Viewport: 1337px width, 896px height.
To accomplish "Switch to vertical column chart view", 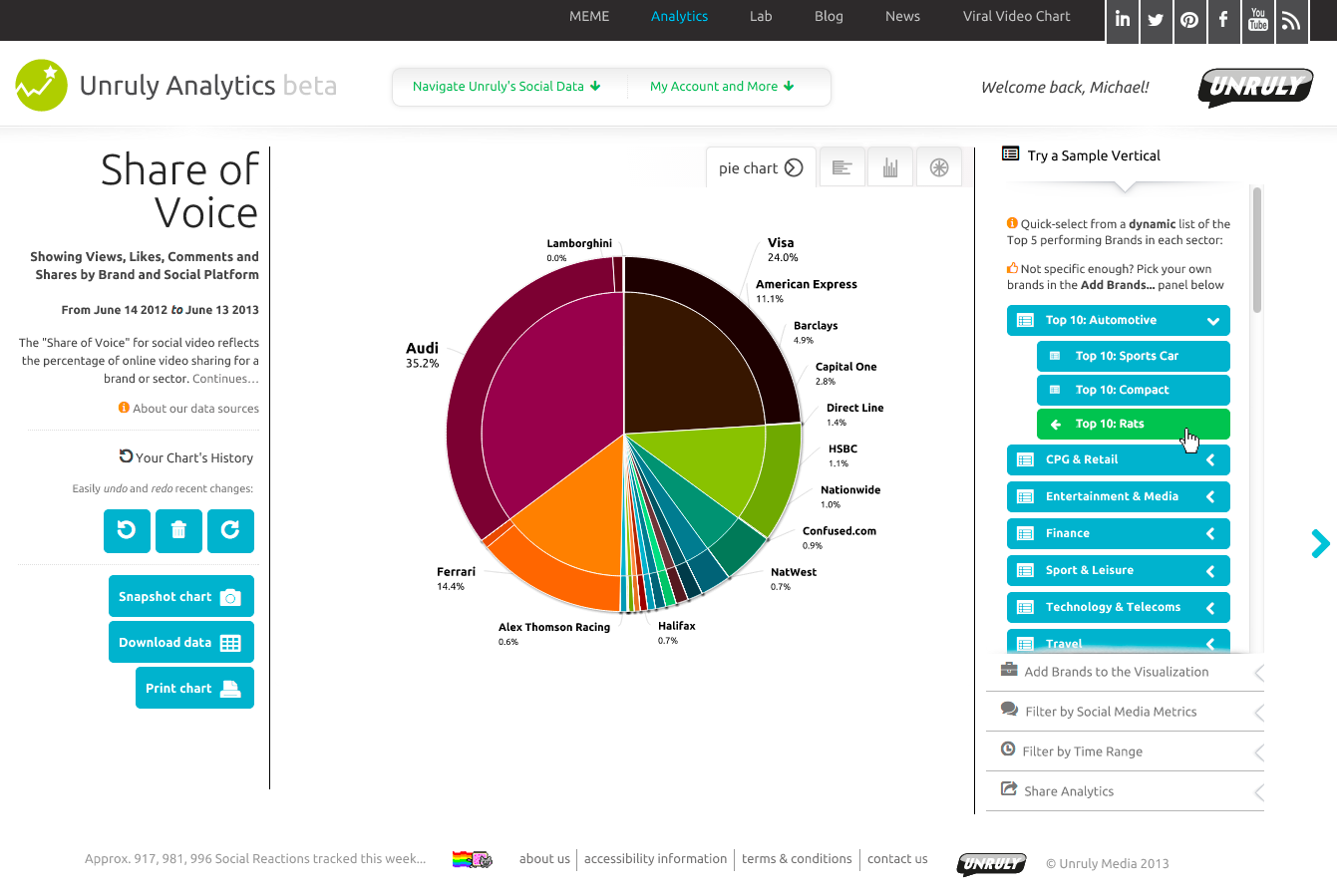I will coord(890,167).
